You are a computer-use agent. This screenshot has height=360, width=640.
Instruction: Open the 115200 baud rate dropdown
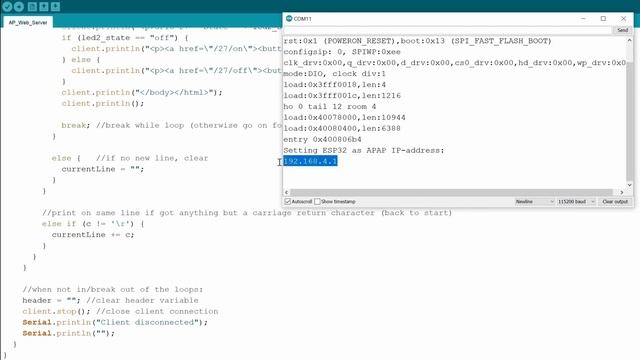pos(576,202)
